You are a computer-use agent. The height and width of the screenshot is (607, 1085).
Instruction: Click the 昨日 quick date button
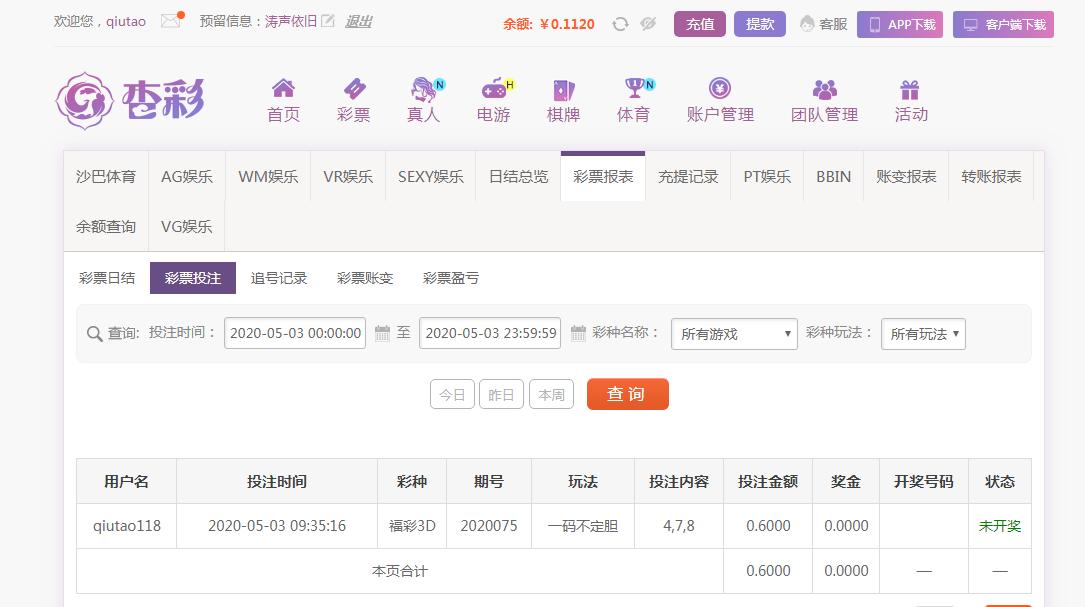click(x=501, y=395)
